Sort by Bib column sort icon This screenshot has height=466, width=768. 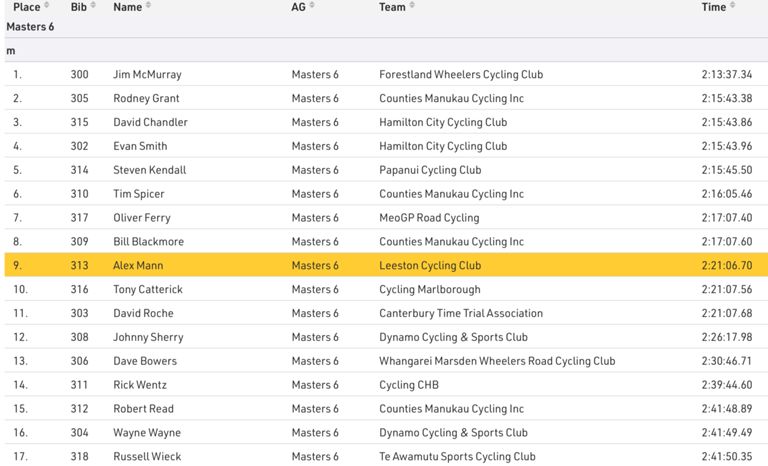click(x=93, y=5)
